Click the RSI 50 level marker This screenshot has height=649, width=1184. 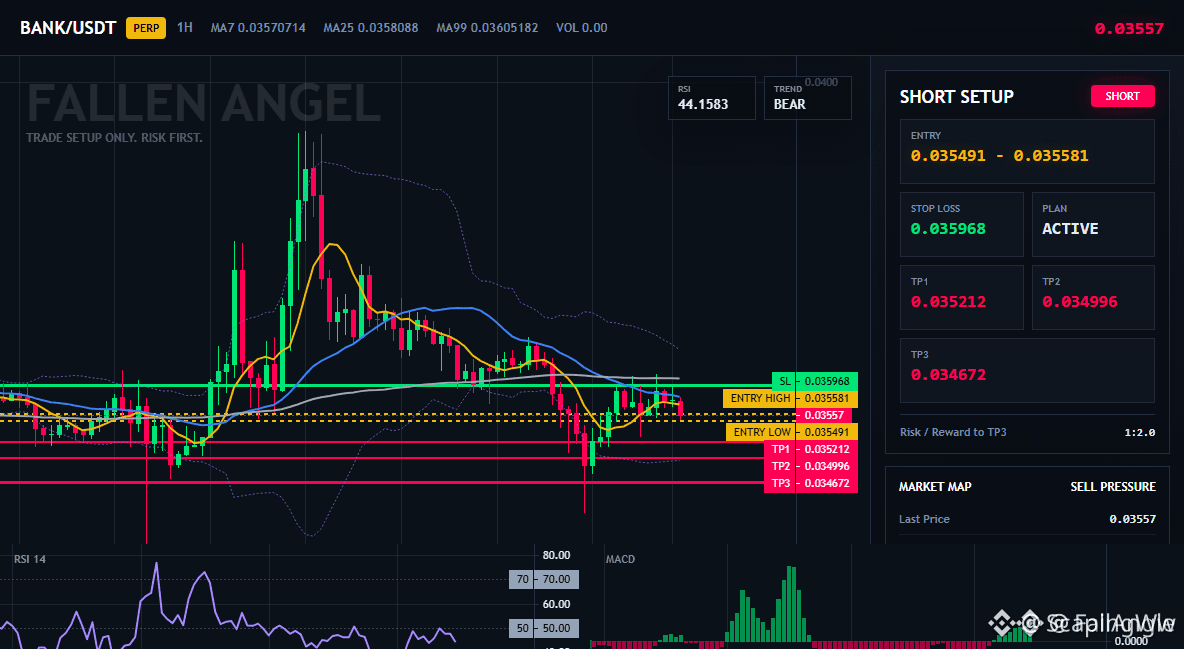coord(544,628)
